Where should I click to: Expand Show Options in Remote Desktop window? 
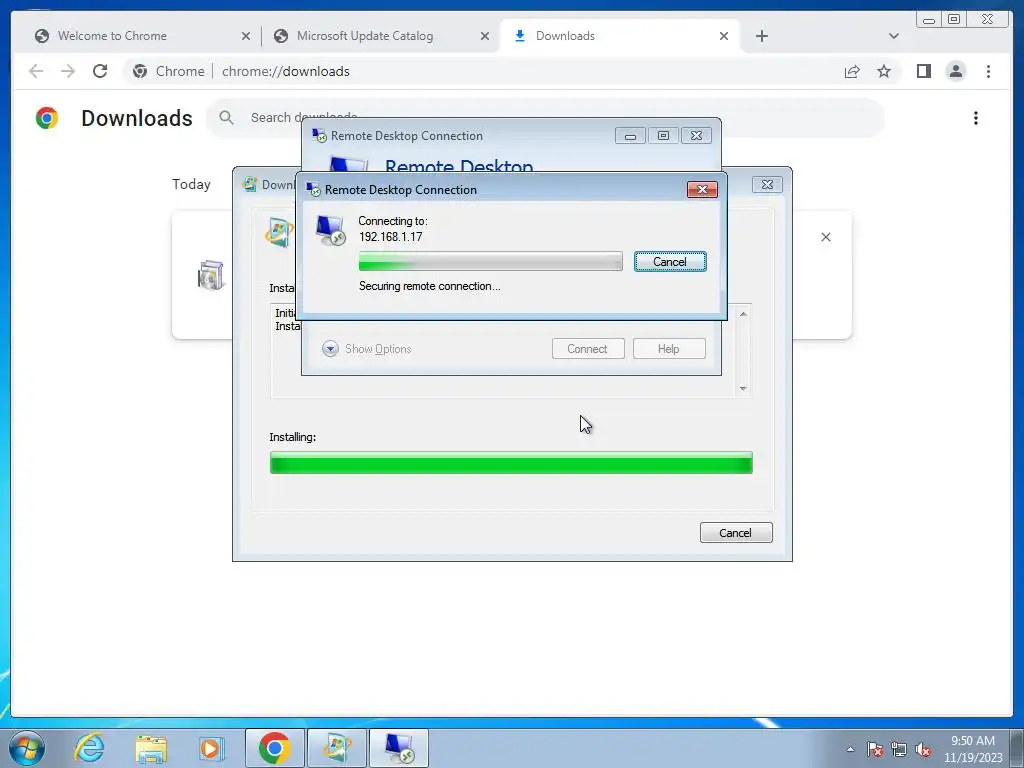pyautogui.click(x=367, y=349)
